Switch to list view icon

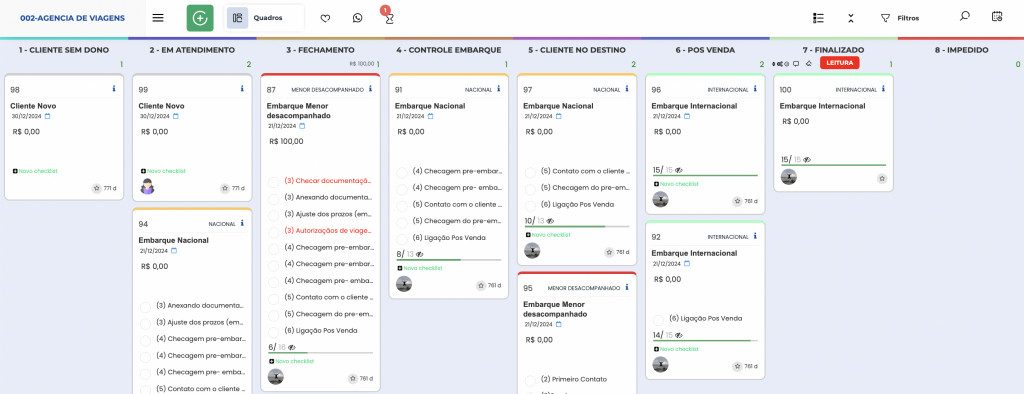818,18
